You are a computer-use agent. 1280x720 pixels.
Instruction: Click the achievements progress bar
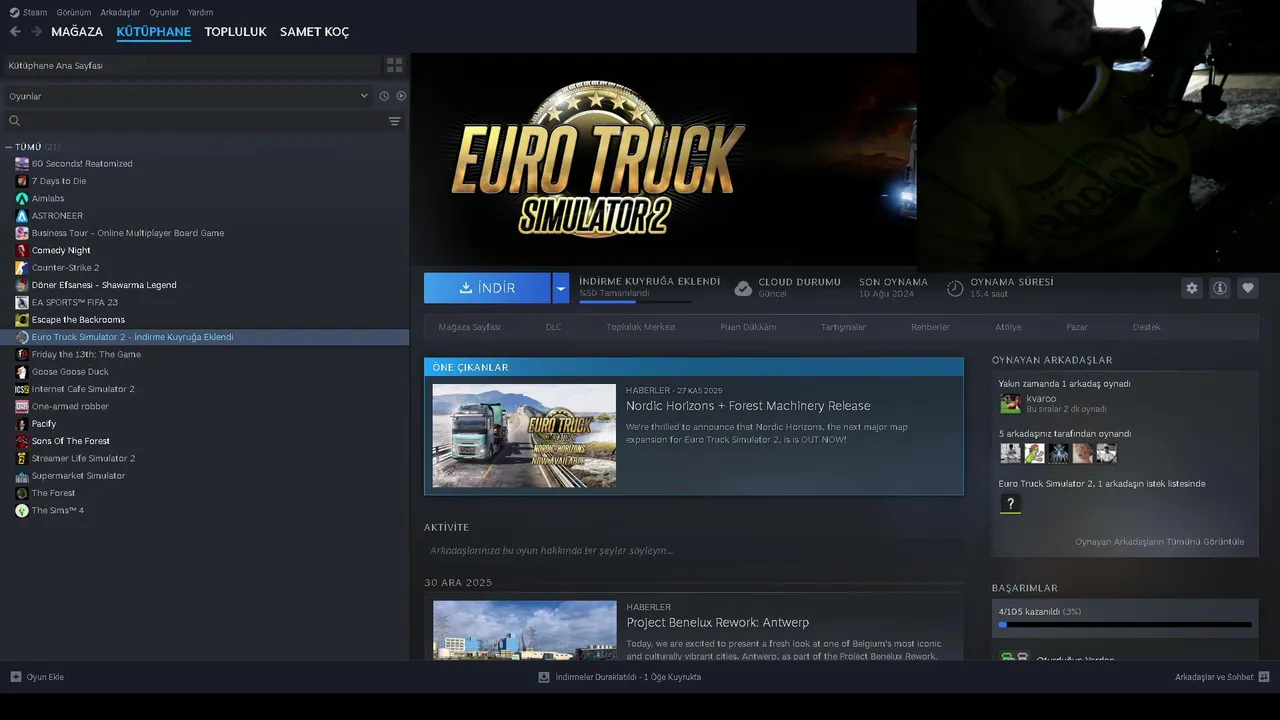pos(1125,625)
